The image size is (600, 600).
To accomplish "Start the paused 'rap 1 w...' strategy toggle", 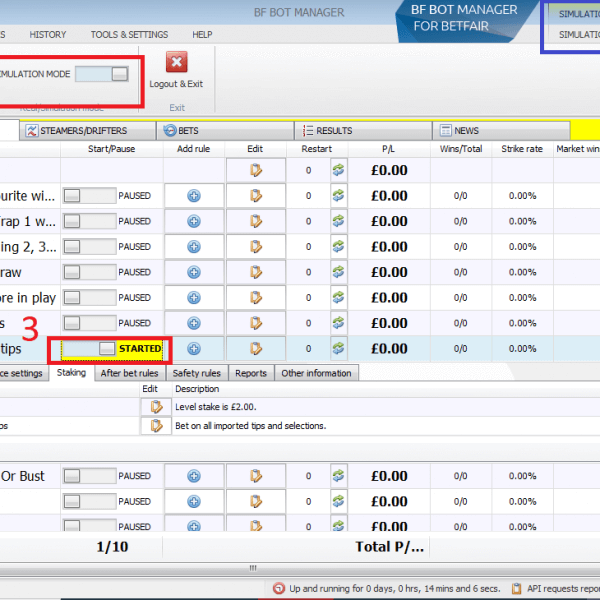I will coord(90,221).
